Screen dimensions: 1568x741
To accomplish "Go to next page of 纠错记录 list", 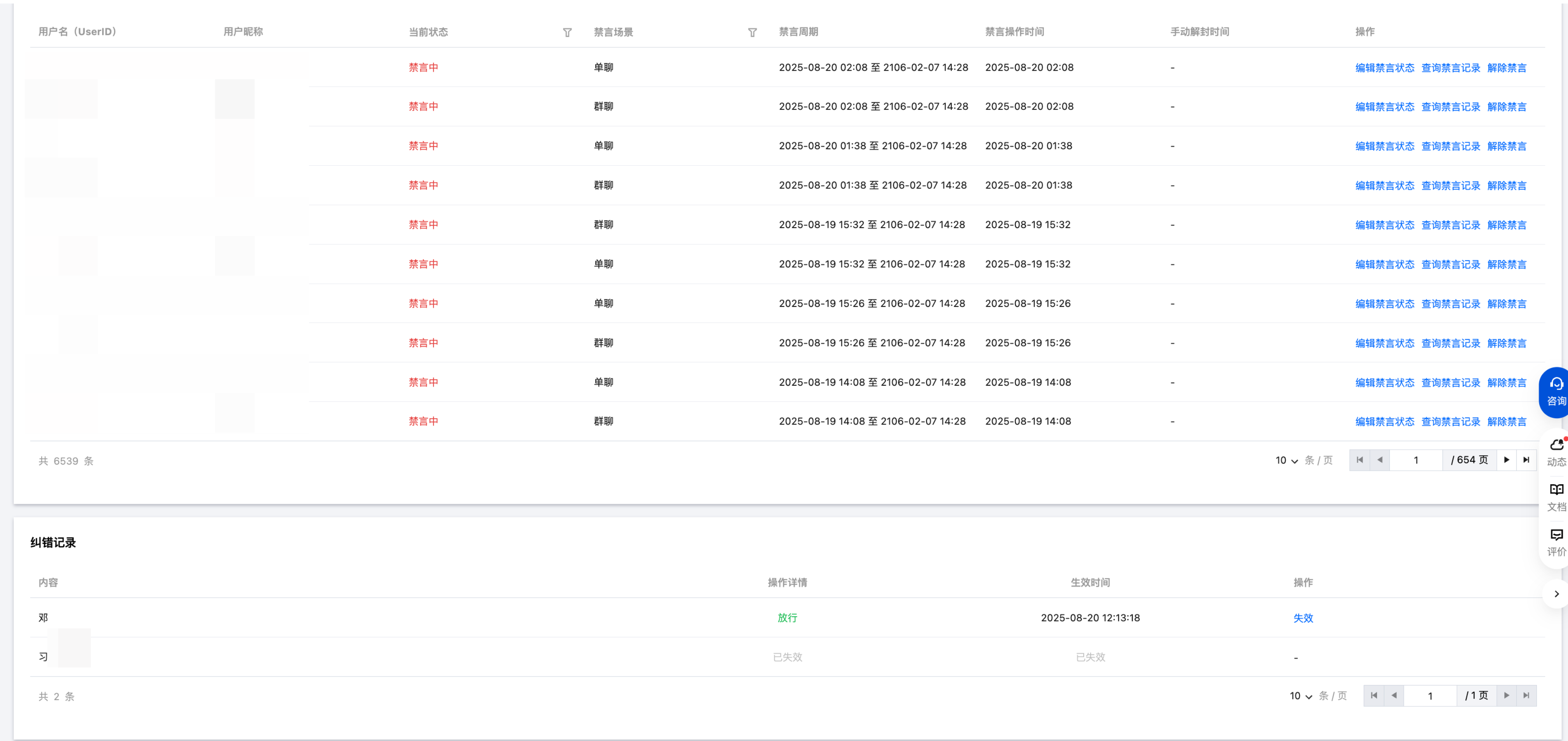I will pyautogui.click(x=1507, y=695).
